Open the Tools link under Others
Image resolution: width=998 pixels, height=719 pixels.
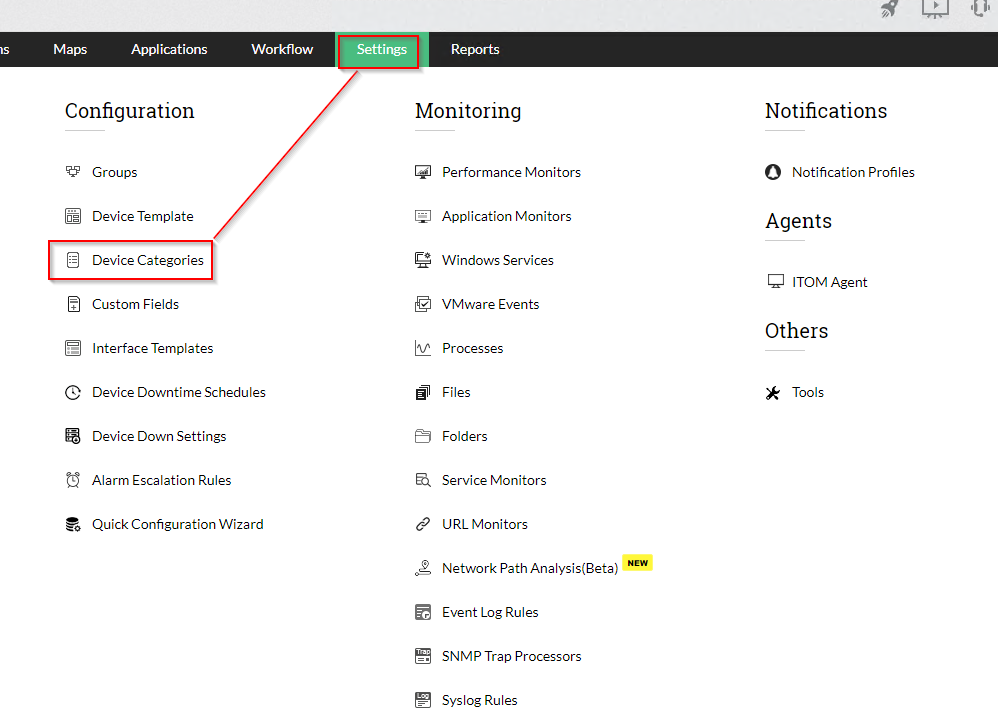[808, 392]
